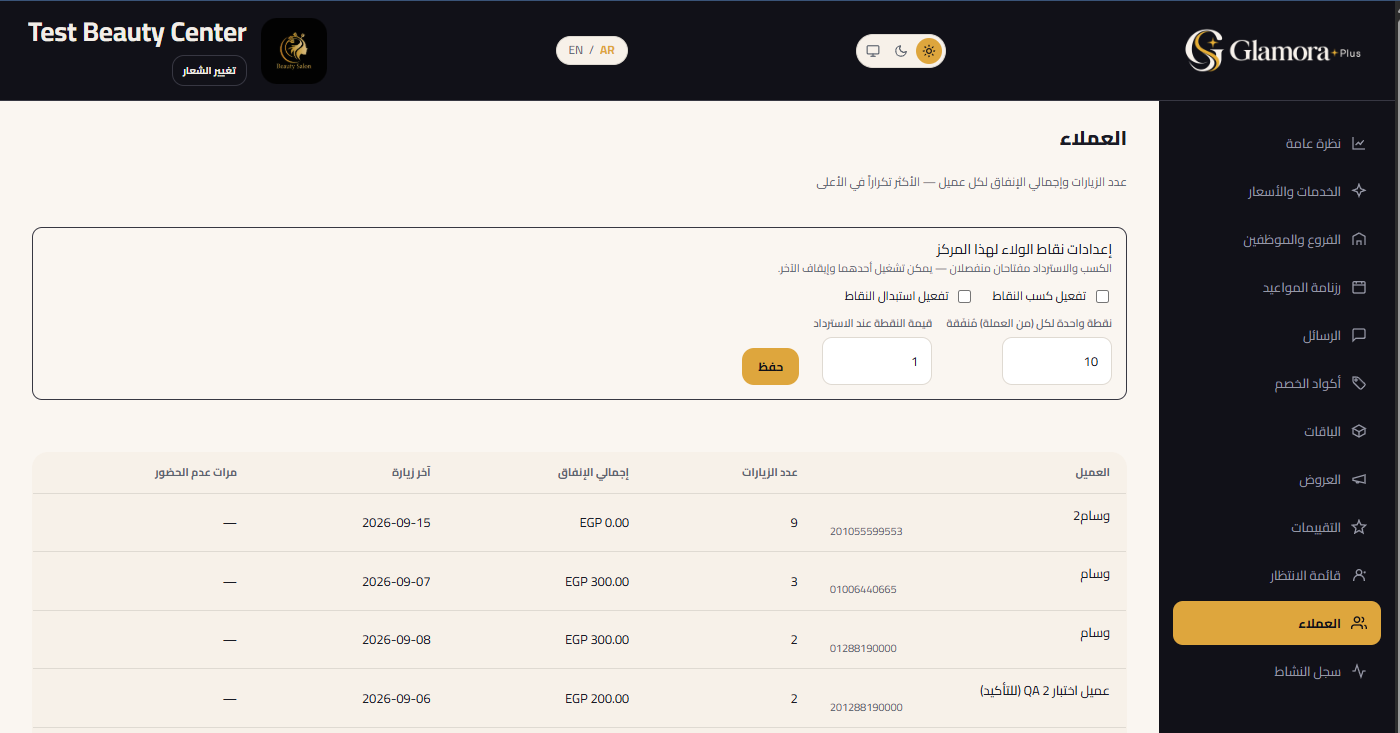The width and height of the screenshot is (1400, 733).
Task: Enable تفعيل كسب النقاط checkbox
Action: [x=1103, y=297]
